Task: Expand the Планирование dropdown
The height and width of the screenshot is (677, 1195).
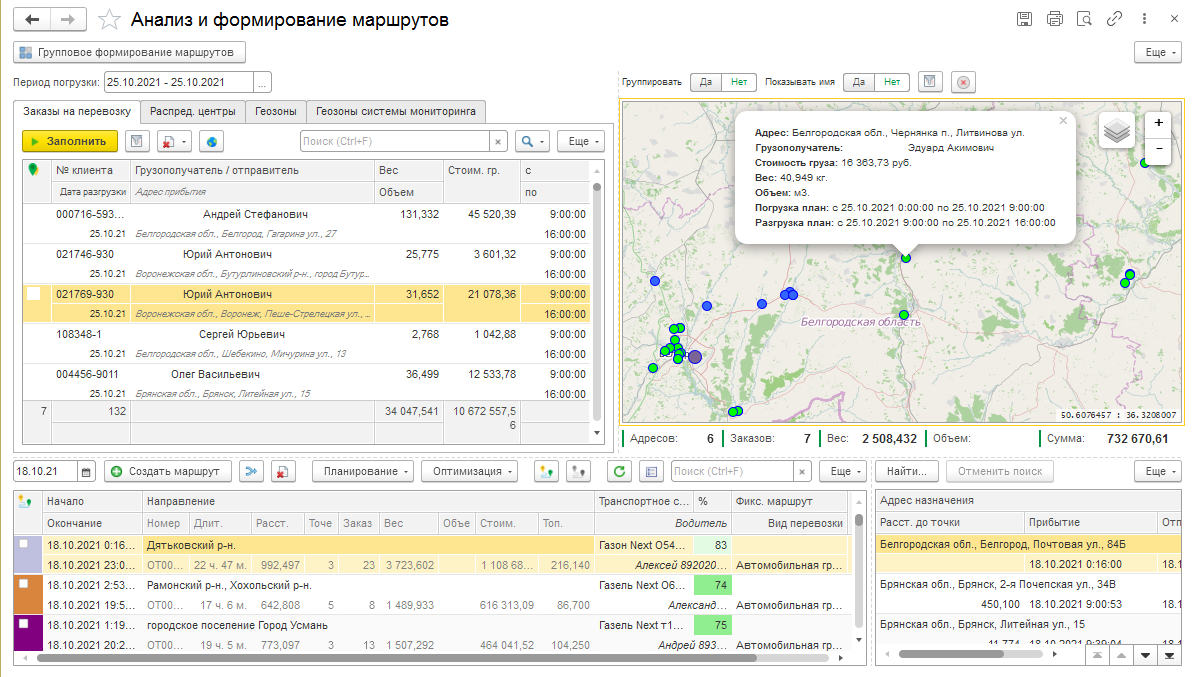Action: [362, 471]
